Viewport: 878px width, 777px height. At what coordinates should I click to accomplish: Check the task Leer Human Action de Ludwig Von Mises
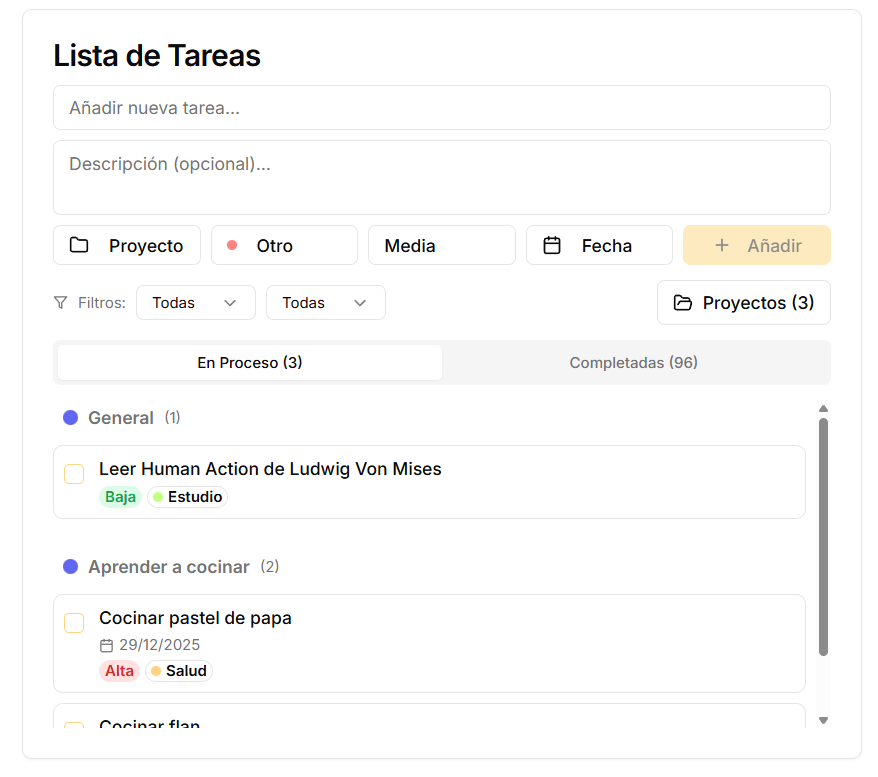74,473
